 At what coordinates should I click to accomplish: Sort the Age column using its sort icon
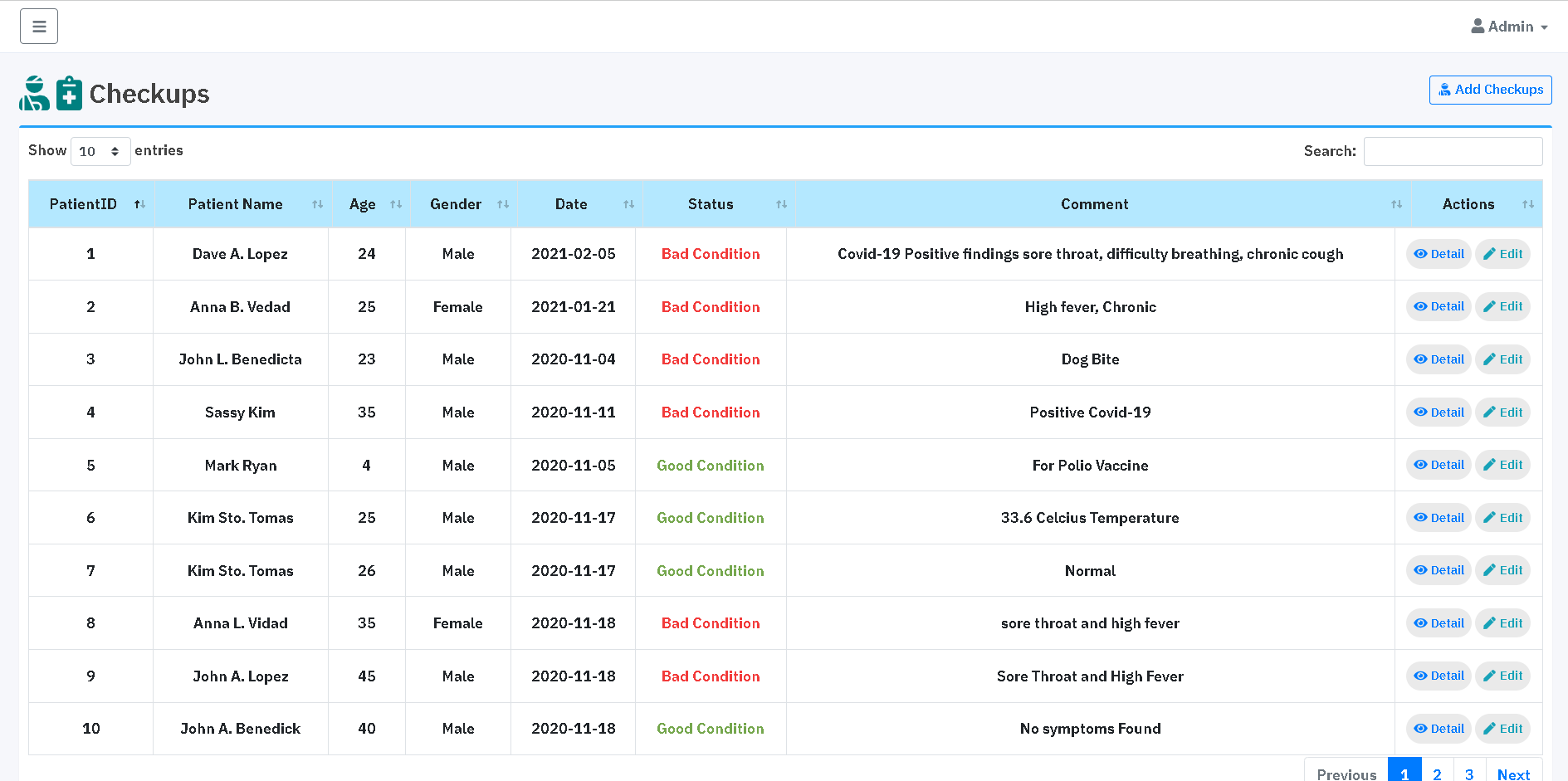point(396,203)
